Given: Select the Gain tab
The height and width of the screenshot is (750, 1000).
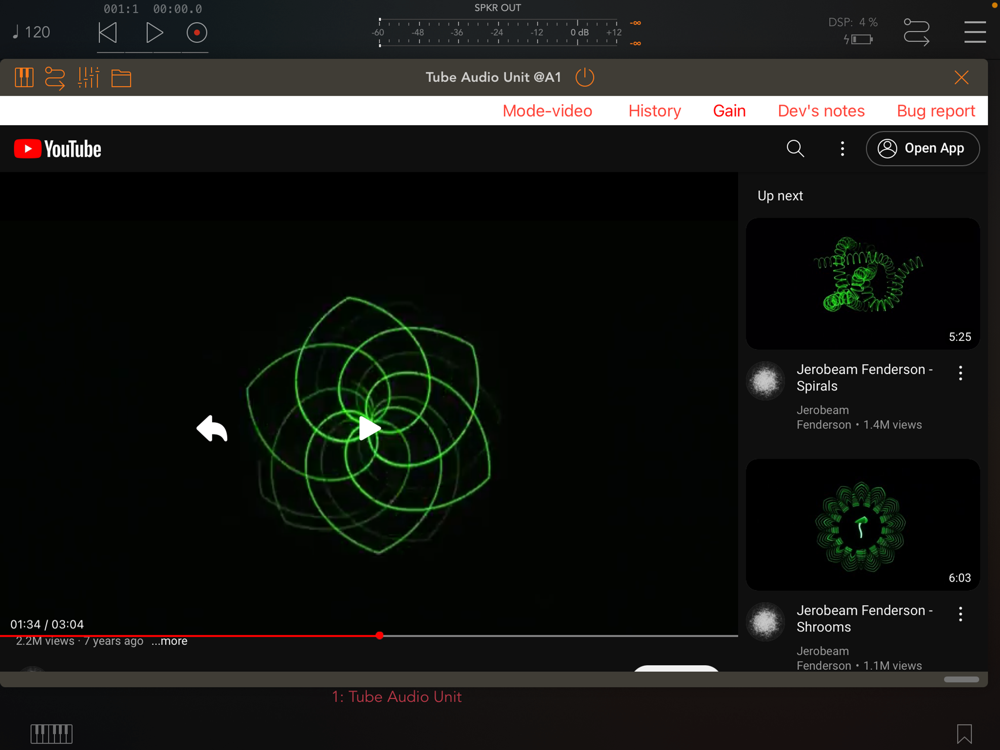Looking at the screenshot, I should 729,111.
